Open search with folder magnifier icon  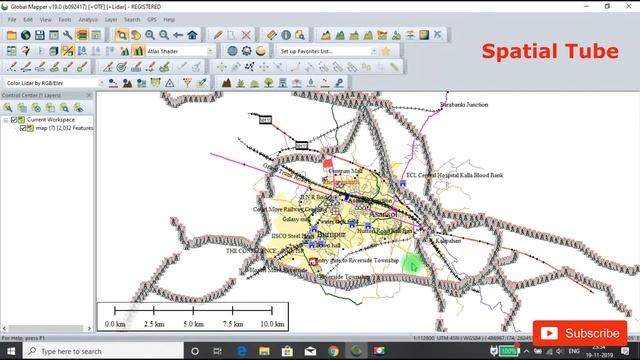[300, 35]
